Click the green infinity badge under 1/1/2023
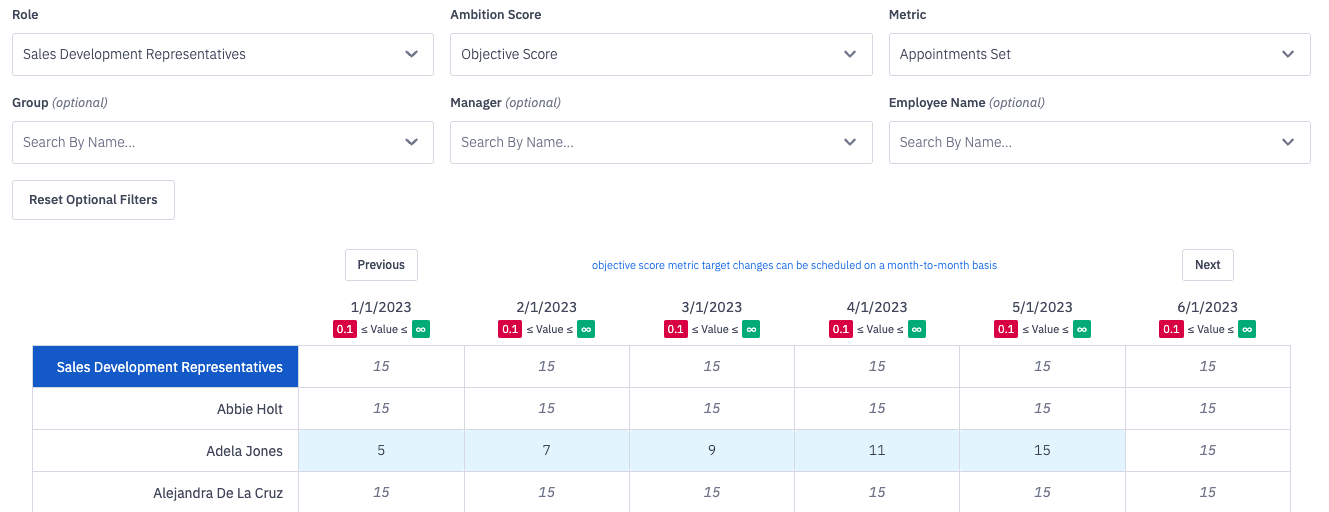 point(421,329)
